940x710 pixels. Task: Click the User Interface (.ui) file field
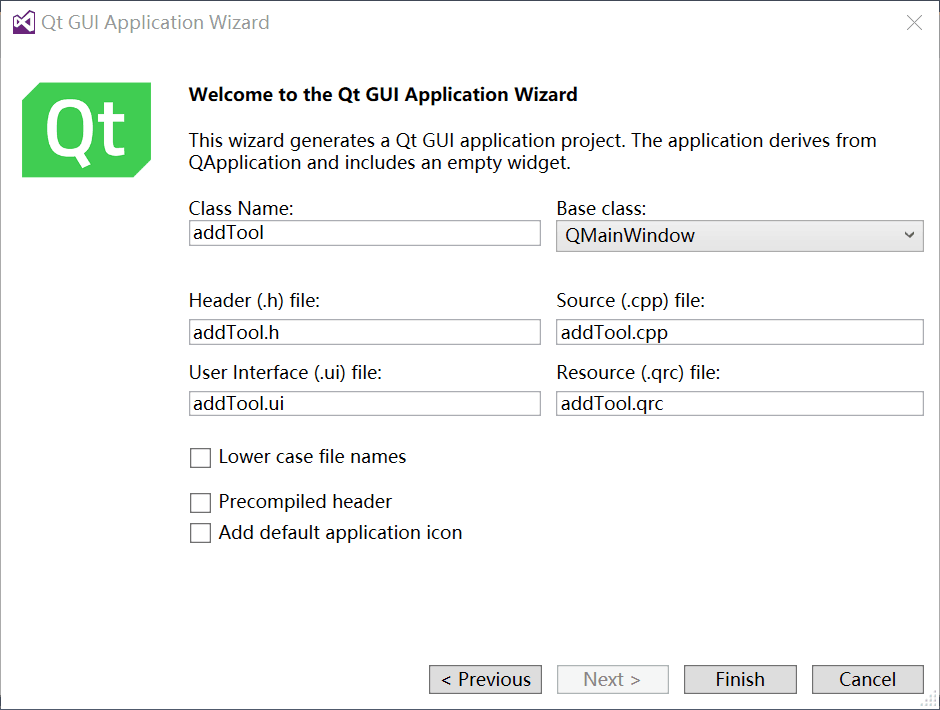364,403
